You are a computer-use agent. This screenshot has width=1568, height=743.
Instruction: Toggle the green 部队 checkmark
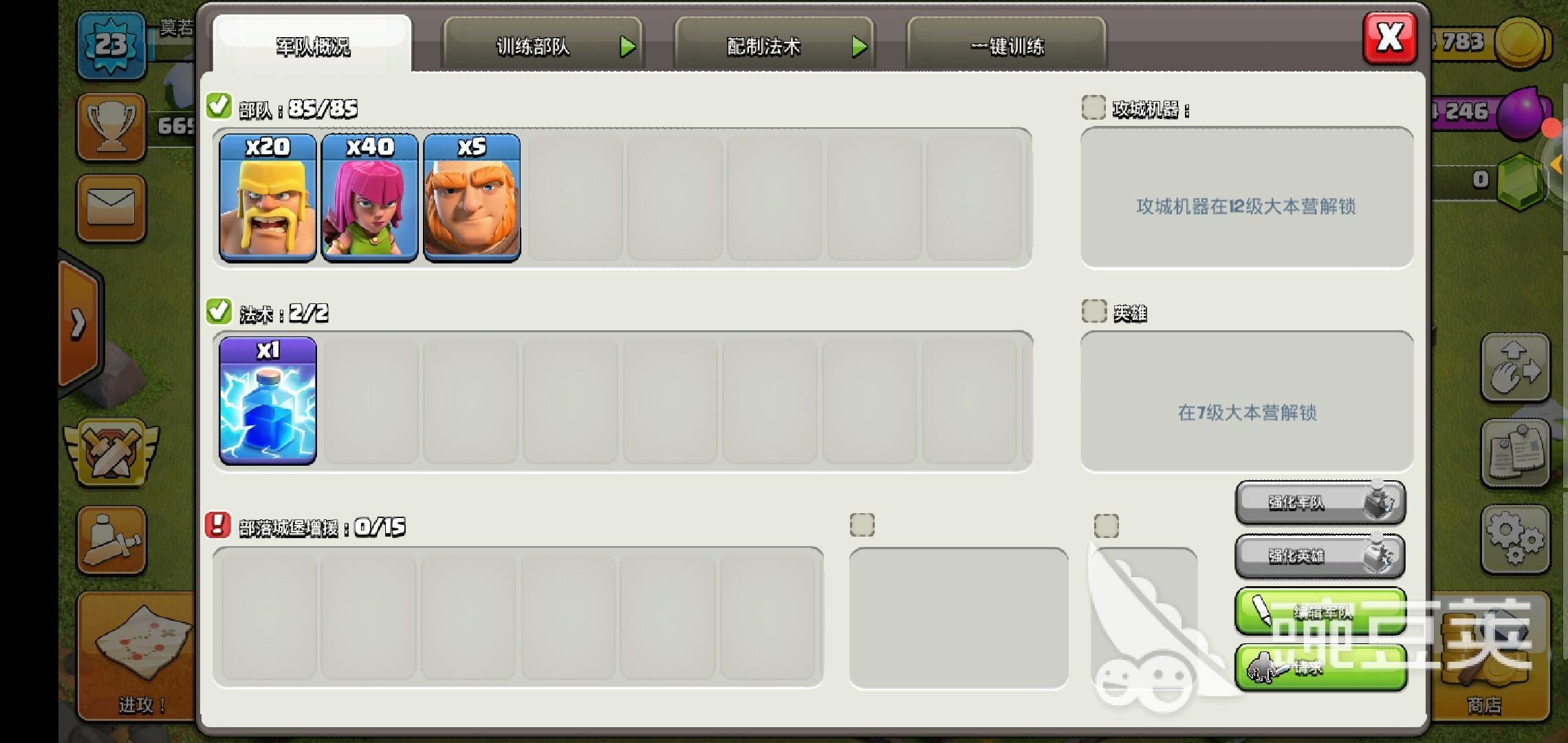tap(219, 106)
